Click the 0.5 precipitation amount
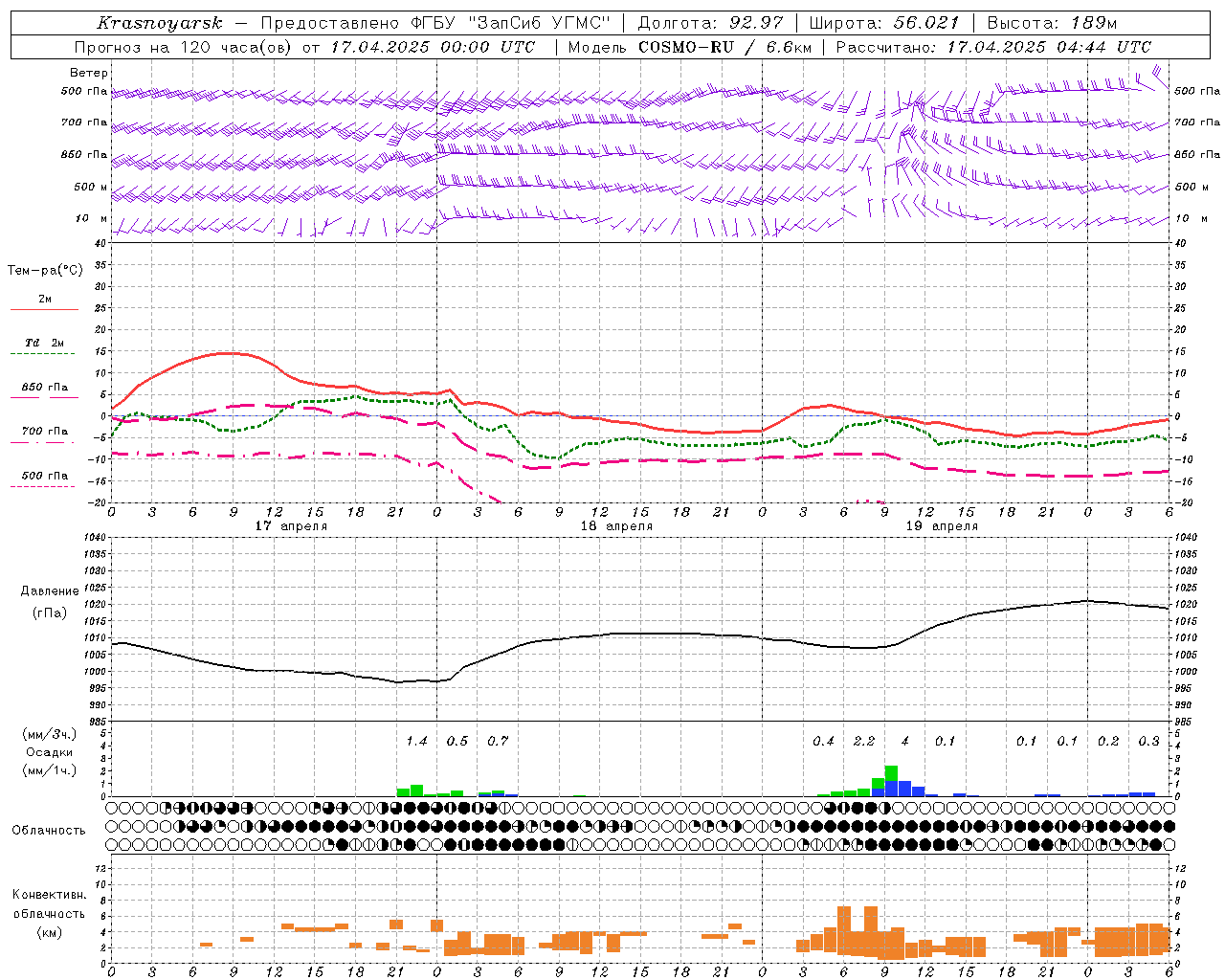Viewport: 1225px width, 980px height. pos(457,741)
